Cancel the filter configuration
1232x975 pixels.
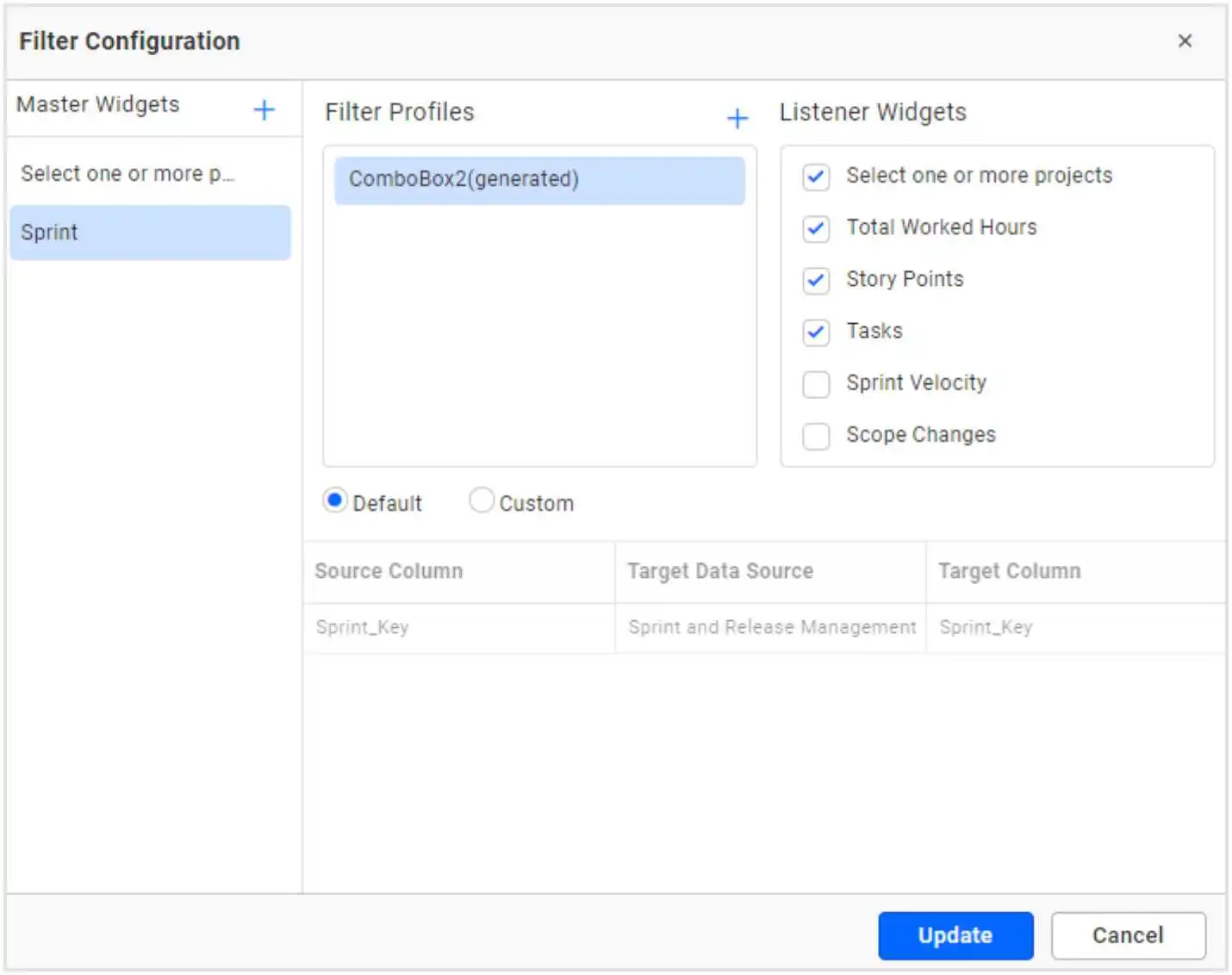tap(1129, 935)
